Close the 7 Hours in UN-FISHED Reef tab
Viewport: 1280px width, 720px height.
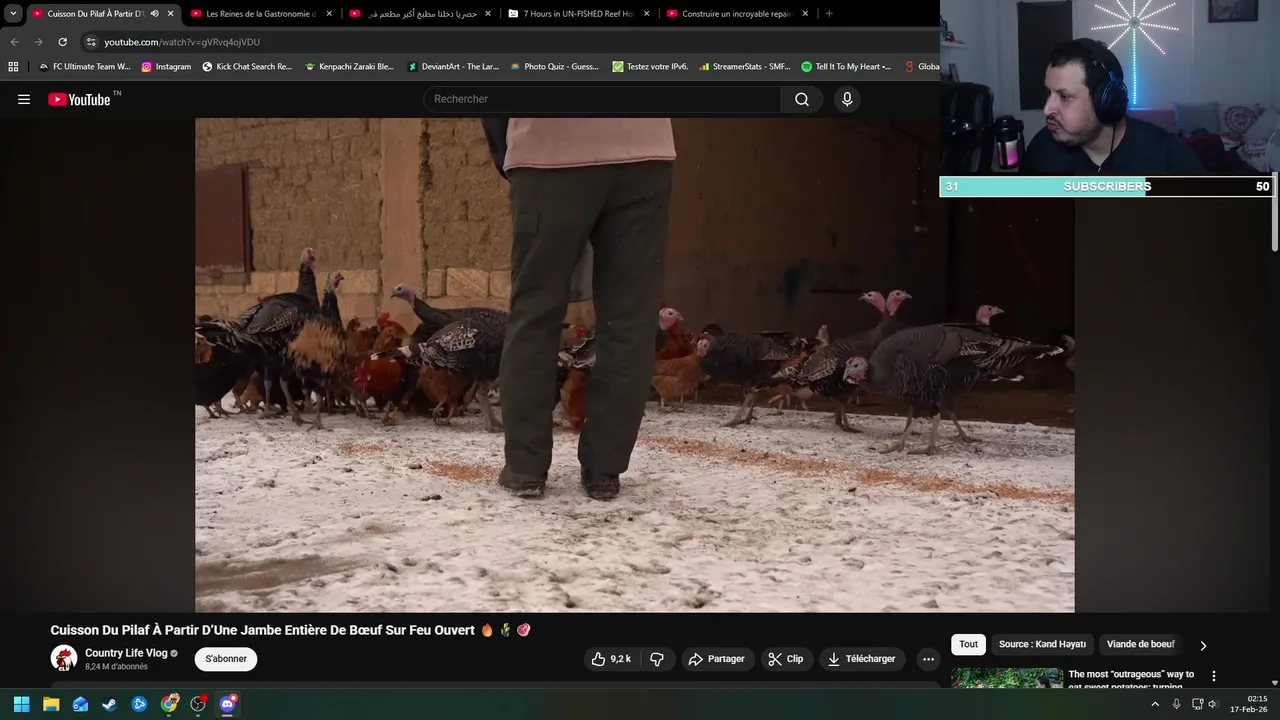point(646,14)
